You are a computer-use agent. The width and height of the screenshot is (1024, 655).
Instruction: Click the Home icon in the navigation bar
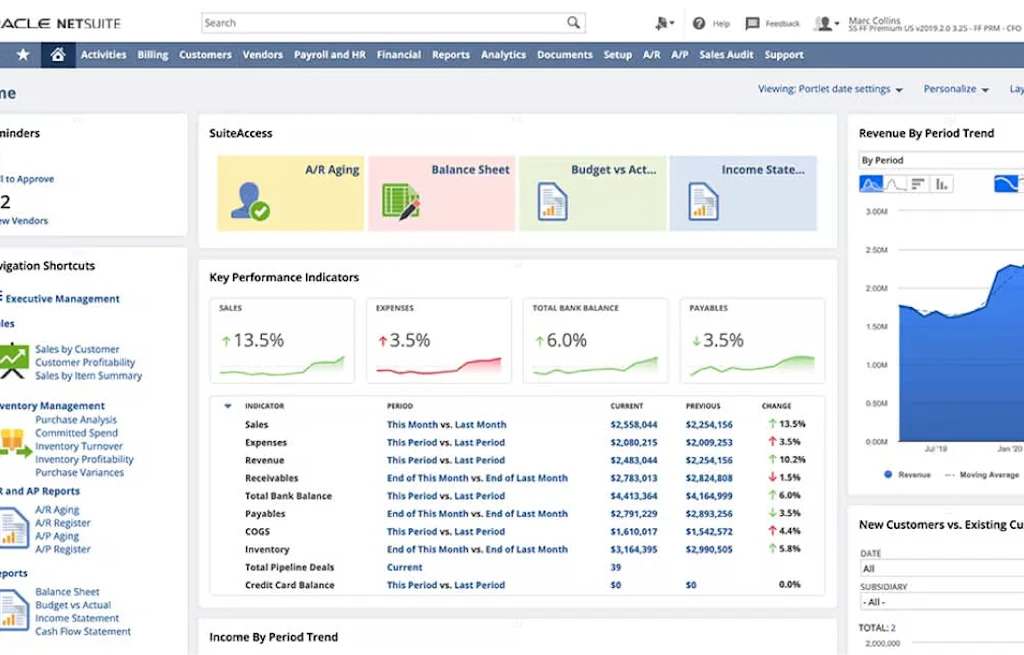pyautogui.click(x=57, y=55)
